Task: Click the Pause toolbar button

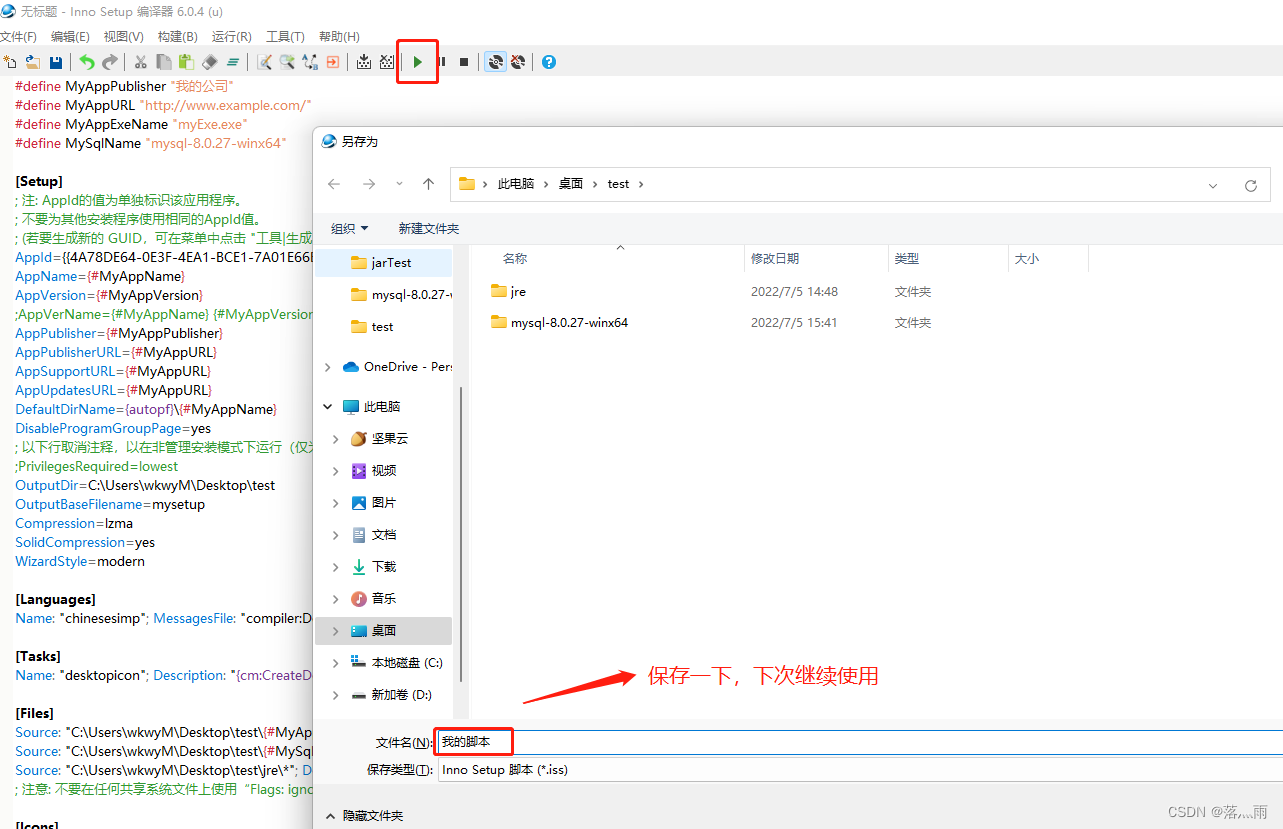Action: pos(441,62)
